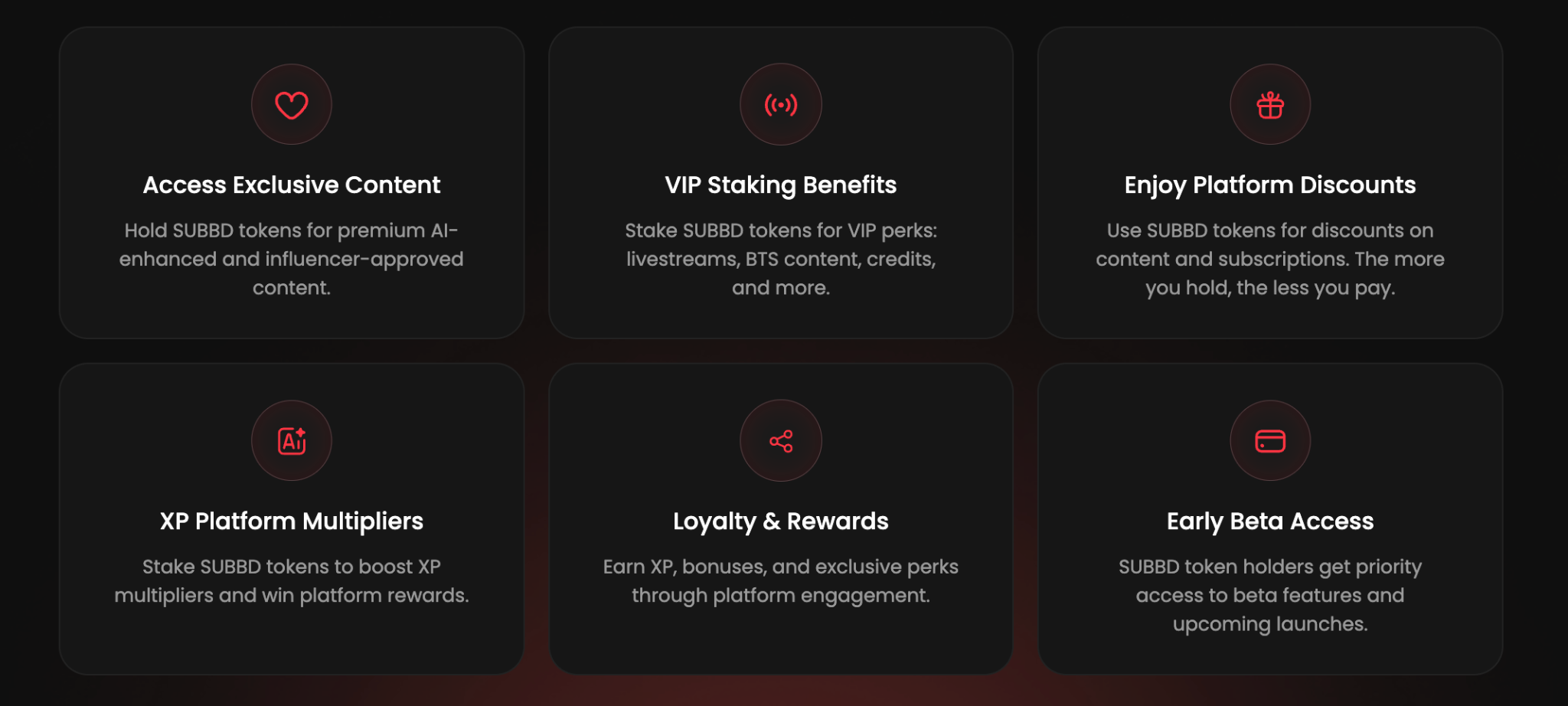
Task: Select the VIP Staking Benefits heading
Action: tap(781, 185)
